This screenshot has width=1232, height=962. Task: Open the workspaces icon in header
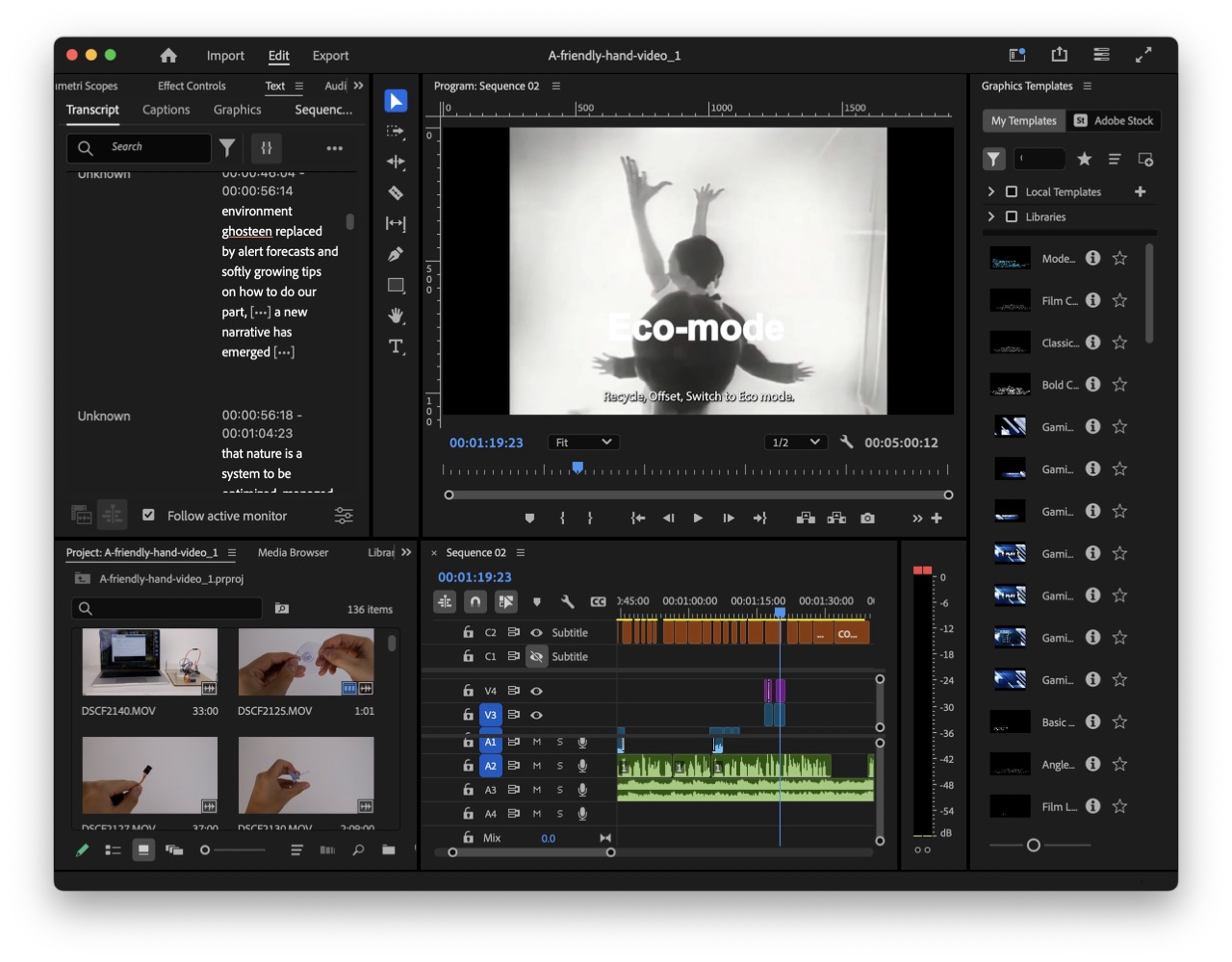[1102, 55]
